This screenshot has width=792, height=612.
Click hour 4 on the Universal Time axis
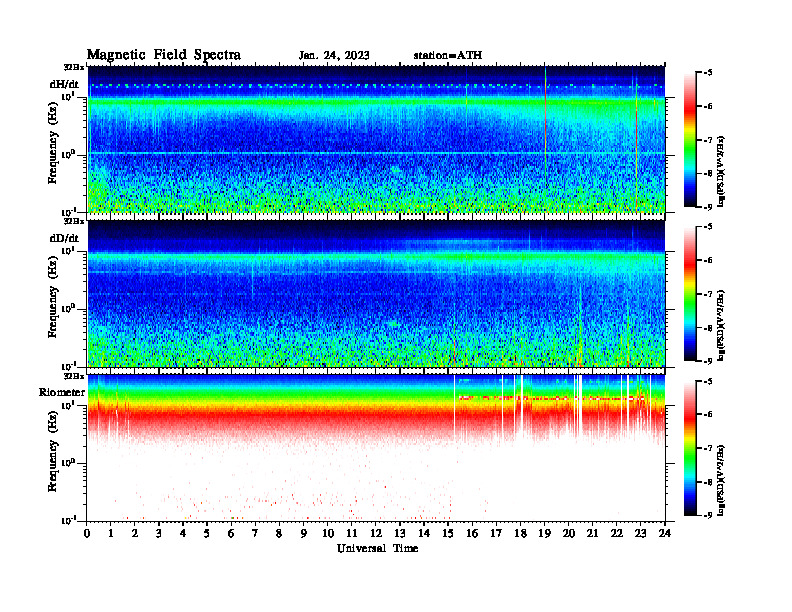tap(183, 533)
